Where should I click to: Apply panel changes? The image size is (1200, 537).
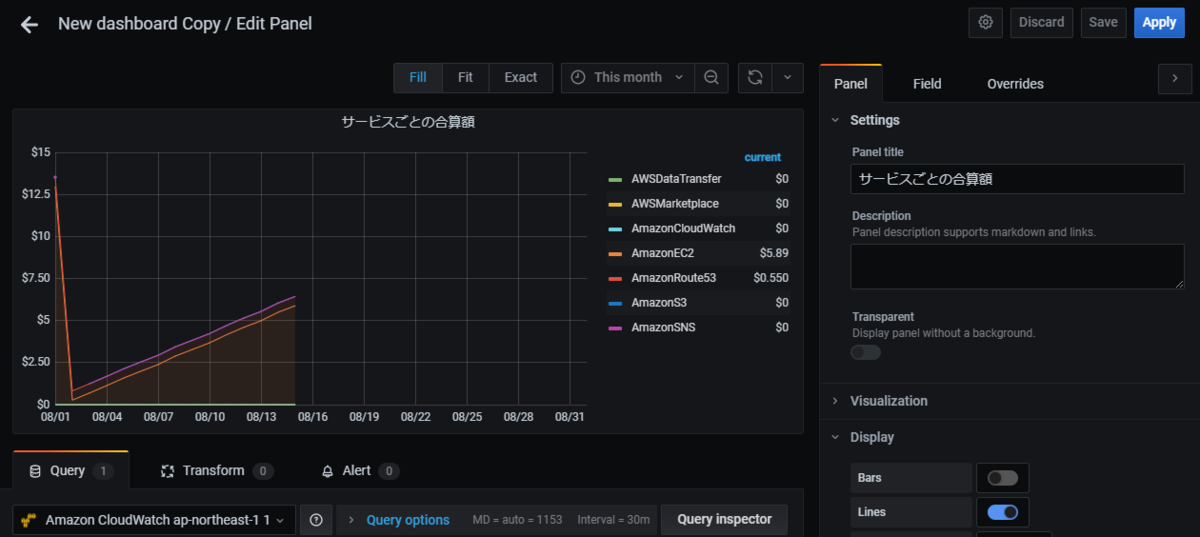pos(1159,22)
